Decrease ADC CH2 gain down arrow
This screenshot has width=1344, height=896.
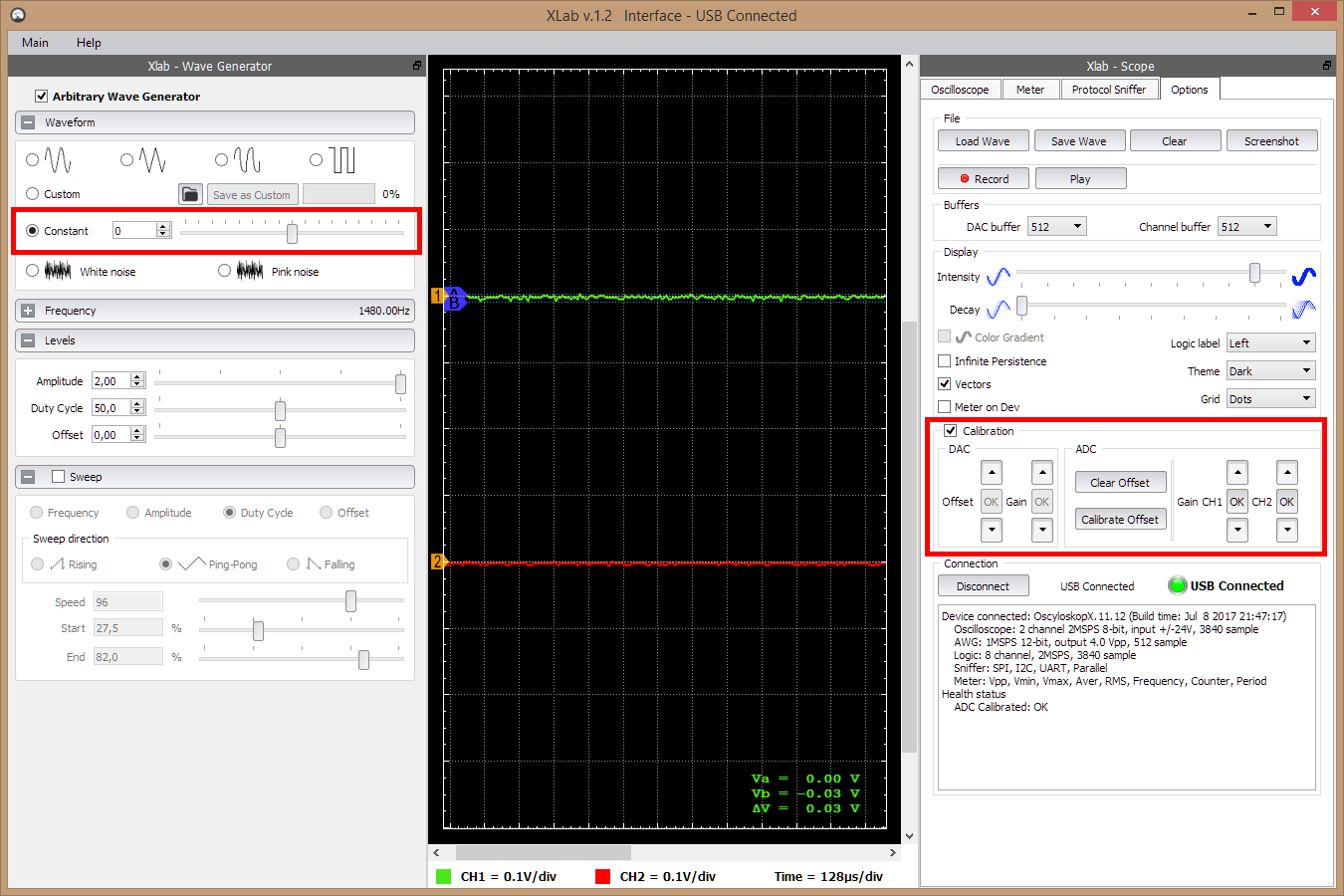(x=1287, y=531)
